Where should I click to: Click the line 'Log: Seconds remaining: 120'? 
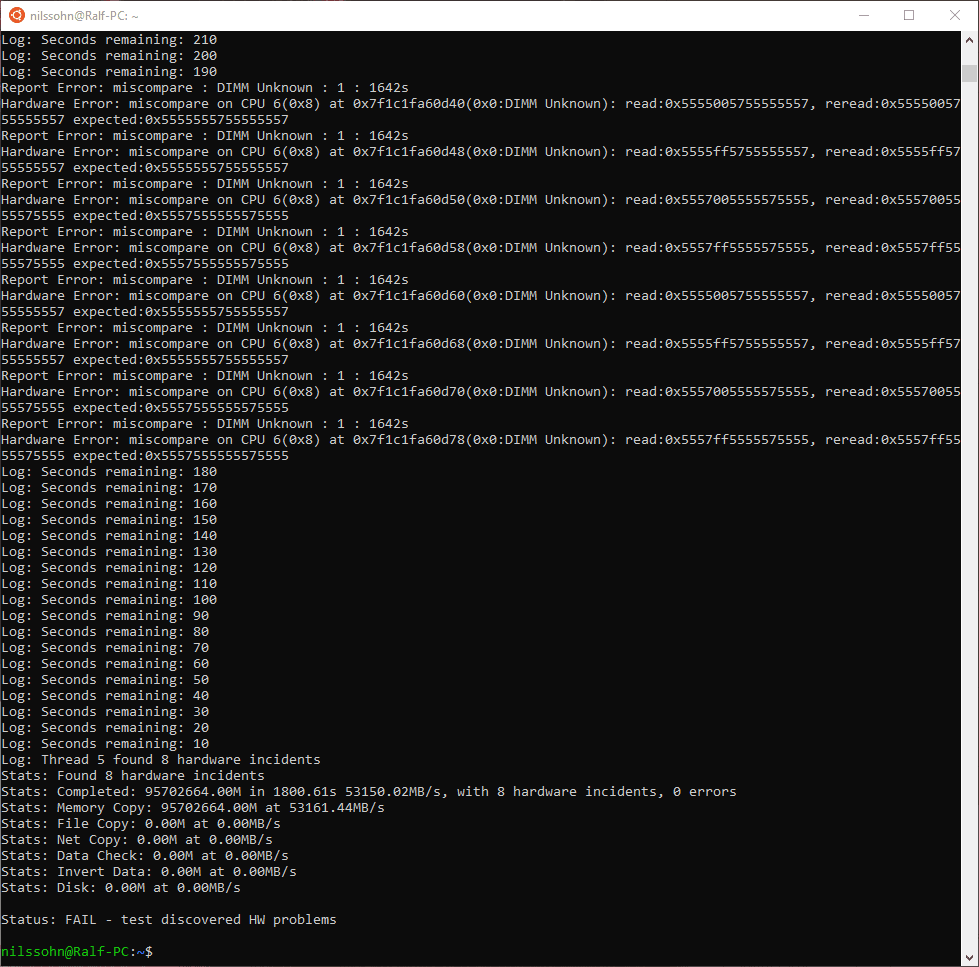click(109, 568)
